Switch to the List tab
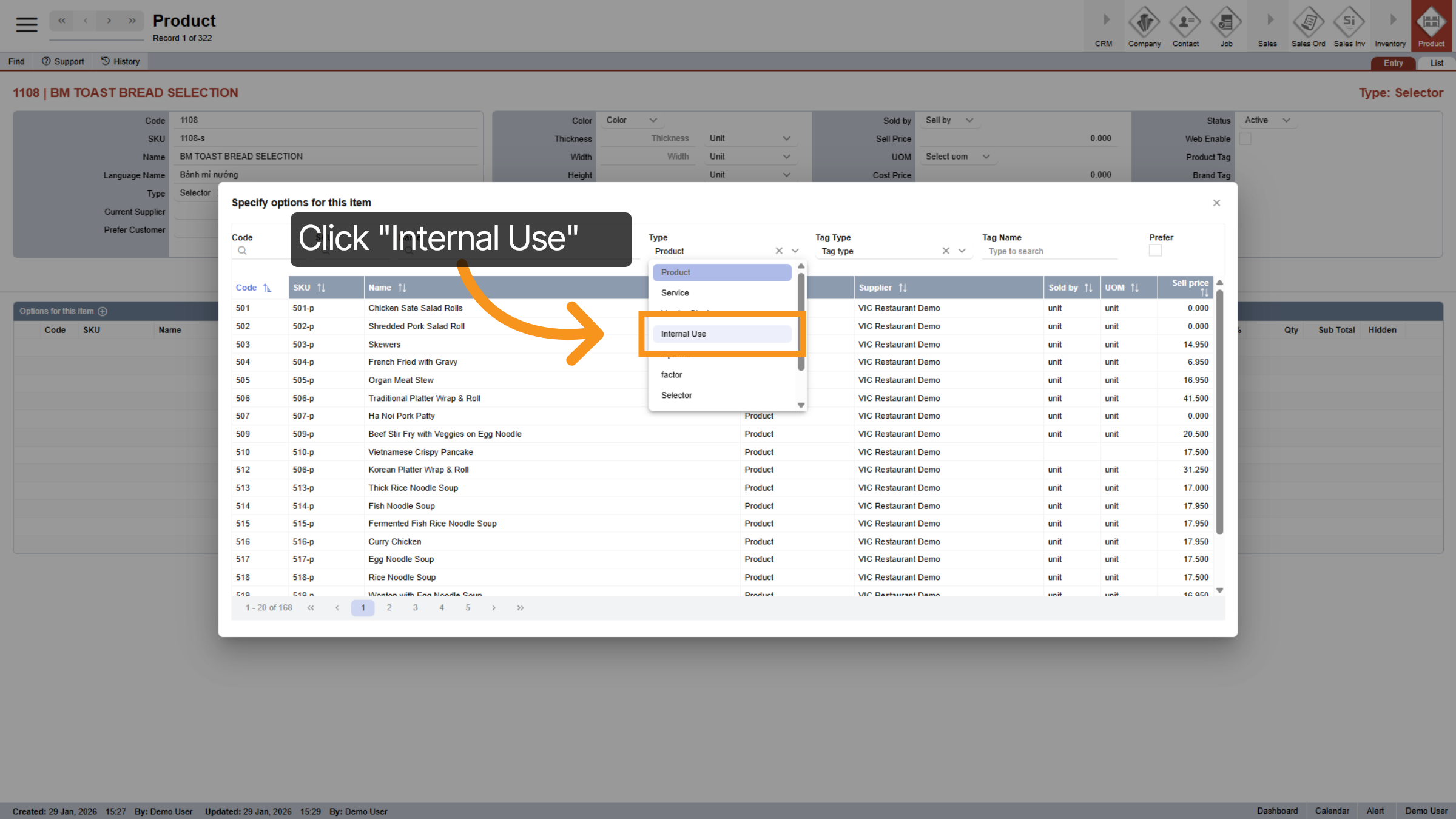The width and height of the screenshot is (1456, 819). 1436,62
